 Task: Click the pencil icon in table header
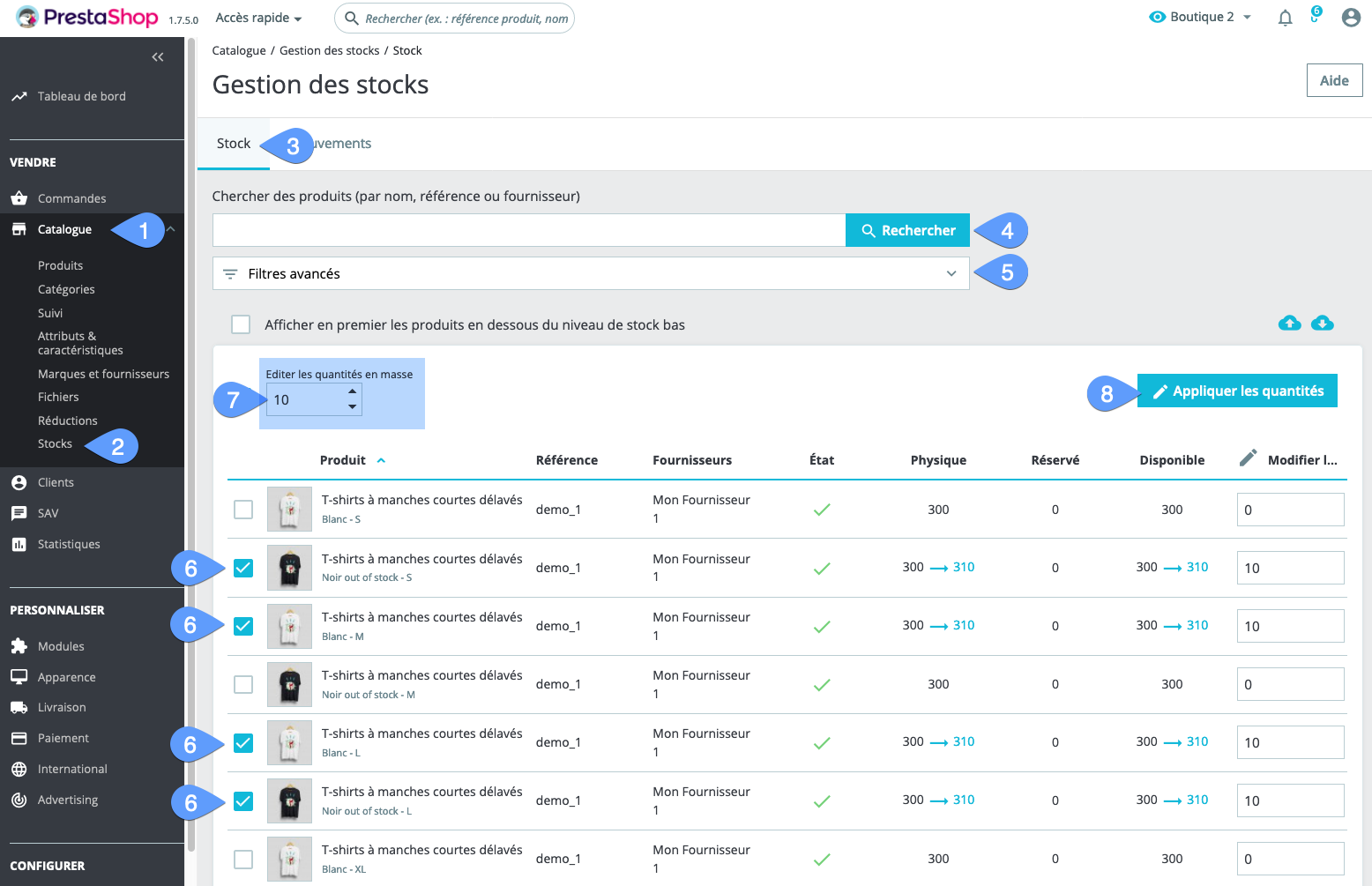pyautogui.click(x=1248, y=458)
